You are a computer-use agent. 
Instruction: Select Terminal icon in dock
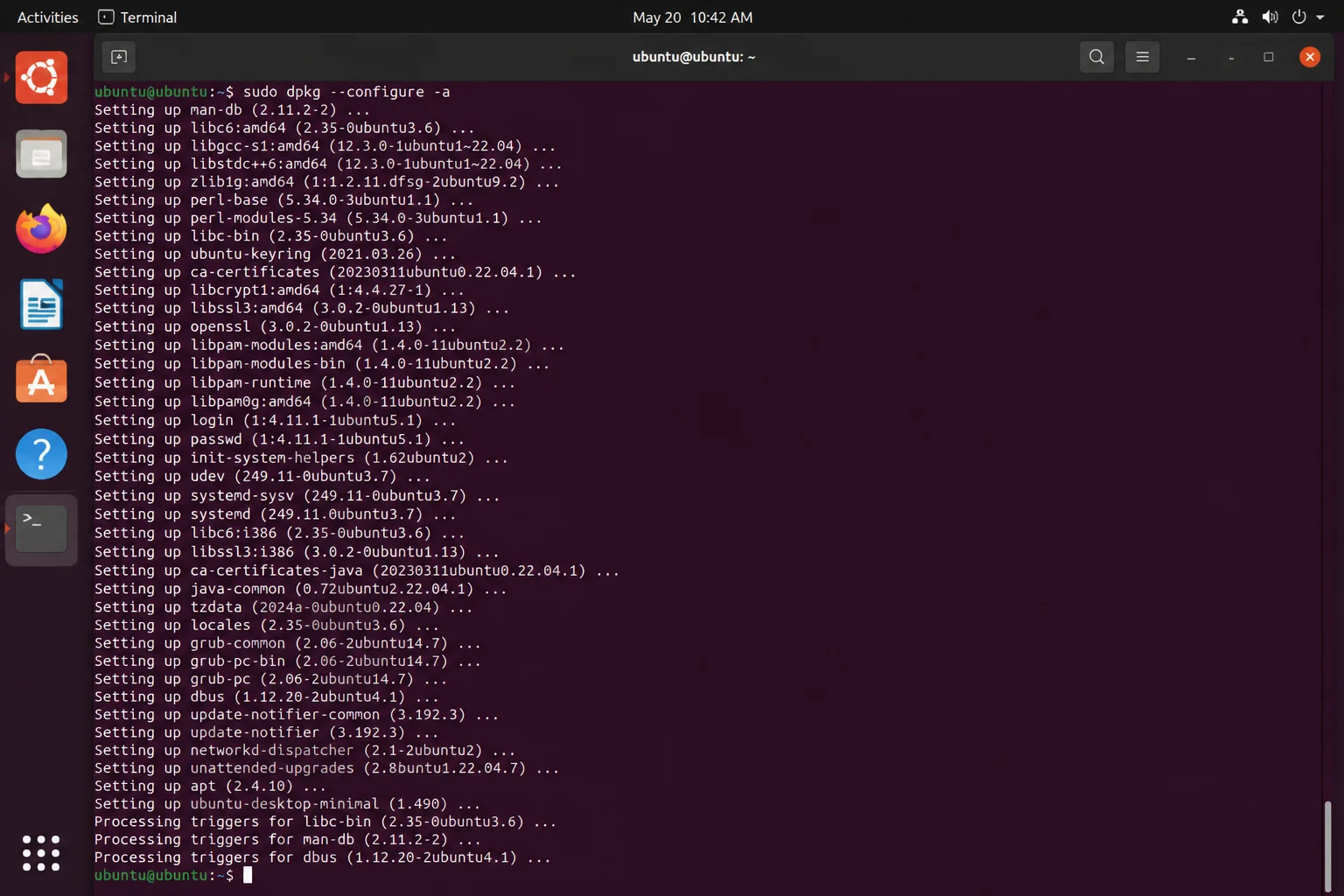point(41,529)
